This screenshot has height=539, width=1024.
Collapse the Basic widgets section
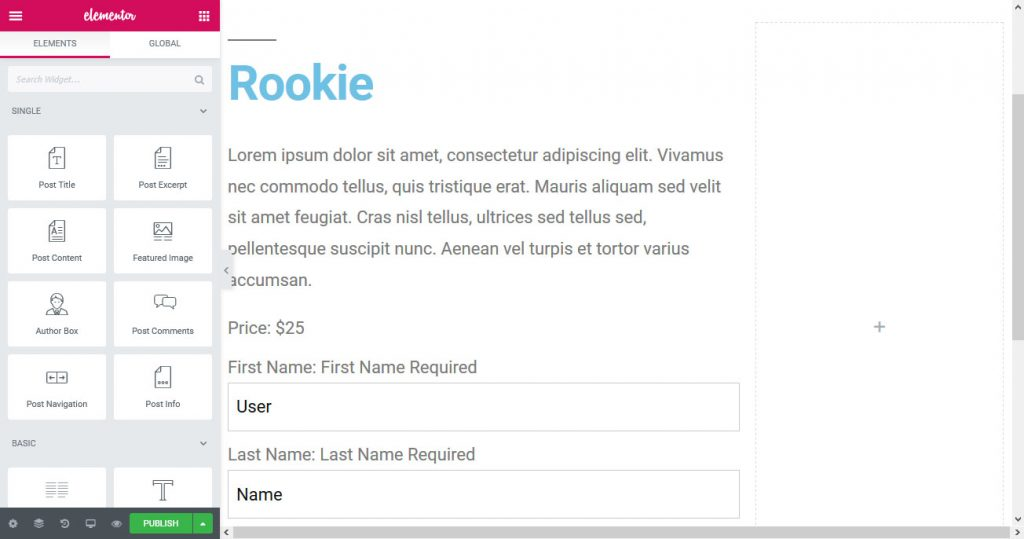coord(203,443)
